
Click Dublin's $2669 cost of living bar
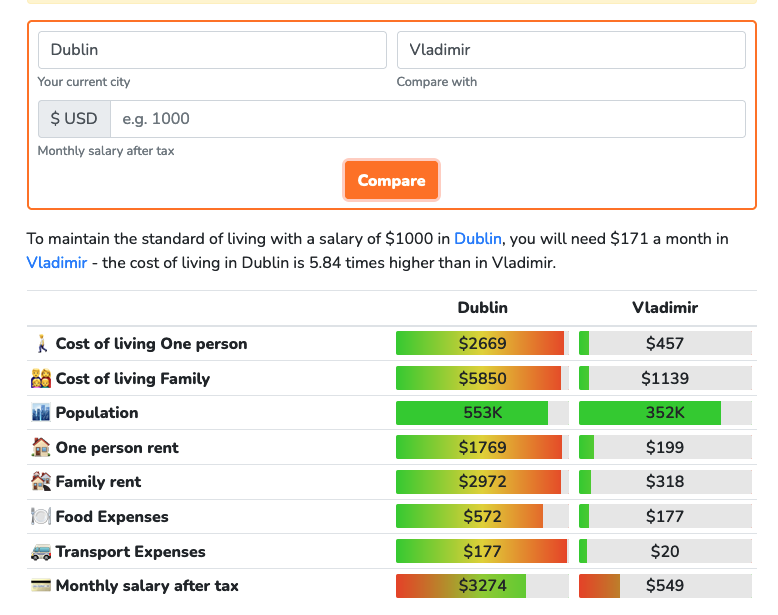482,344
